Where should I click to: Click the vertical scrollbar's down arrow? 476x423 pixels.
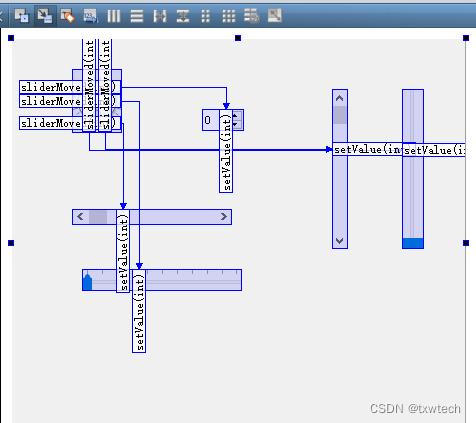[x=340, y=240]
